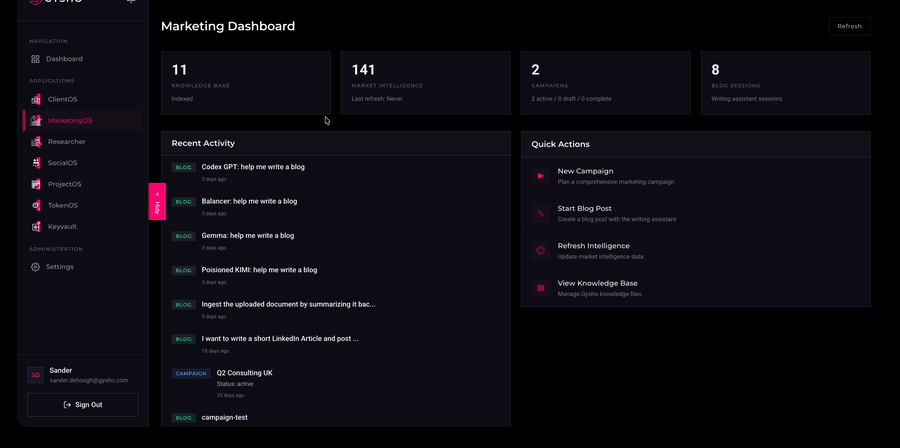Open Settings under Administration
The height and width of the screenshot is (448, 900).
coord(82,267)
